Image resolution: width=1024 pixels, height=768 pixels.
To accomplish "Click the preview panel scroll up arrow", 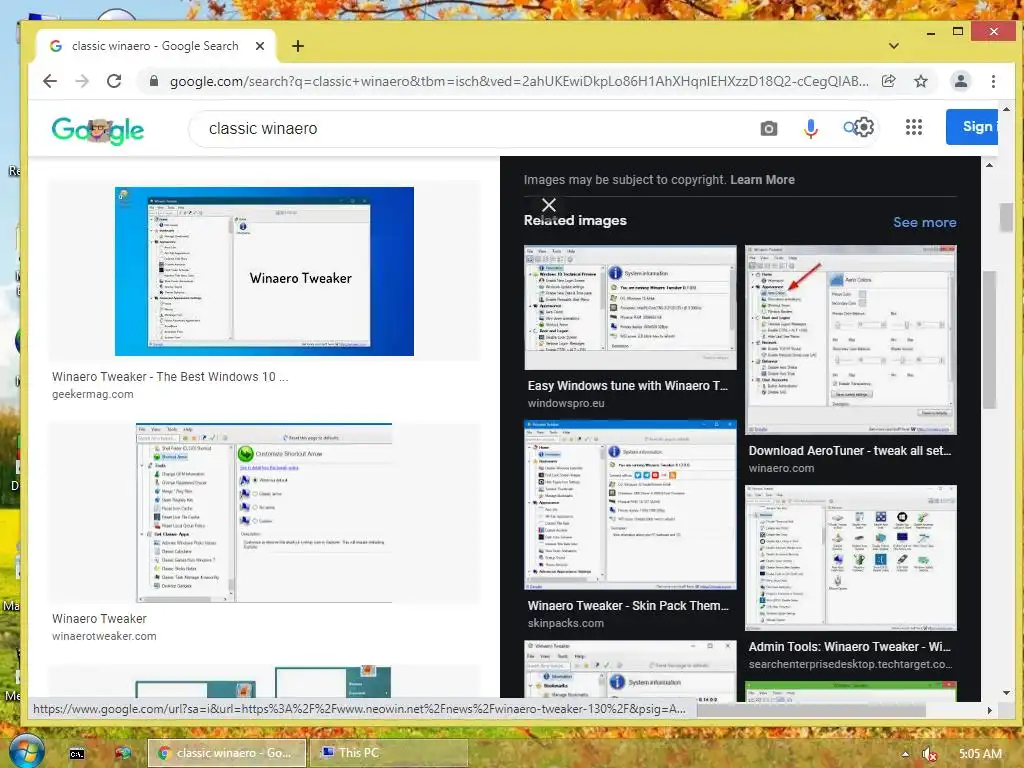I will [989, 165].
